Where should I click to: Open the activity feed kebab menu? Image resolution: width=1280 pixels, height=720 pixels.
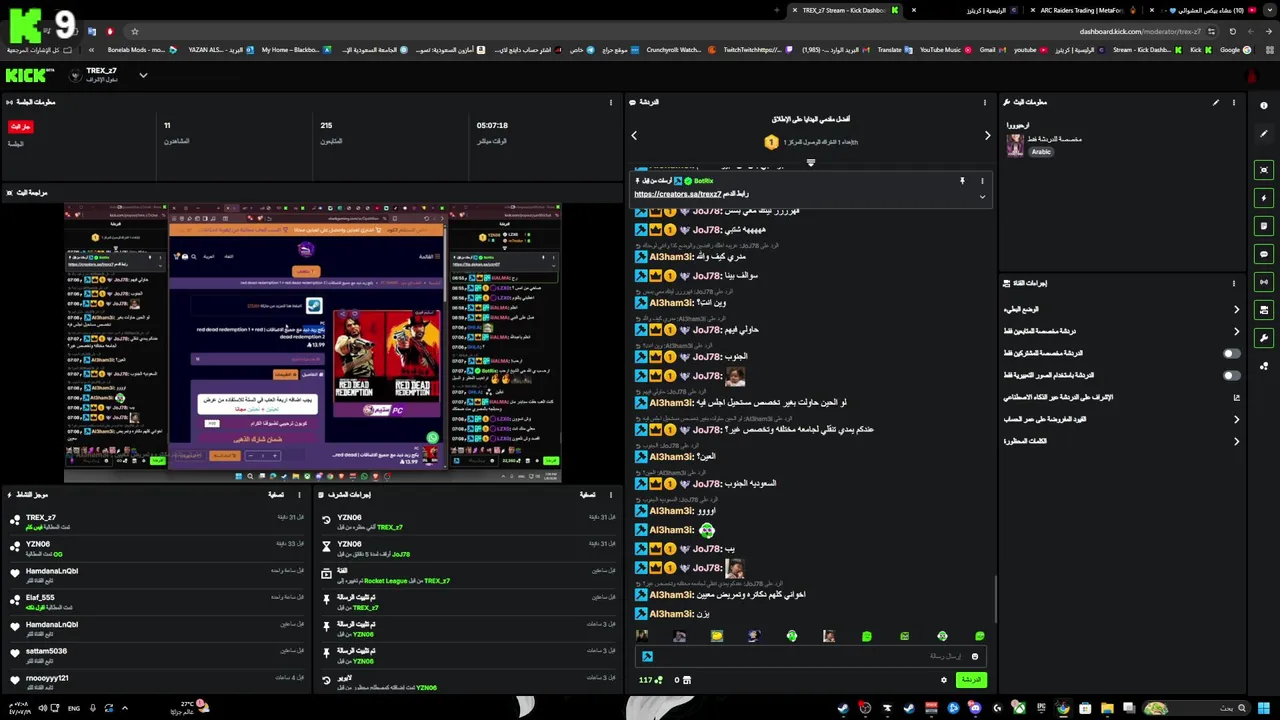(299, 494)
